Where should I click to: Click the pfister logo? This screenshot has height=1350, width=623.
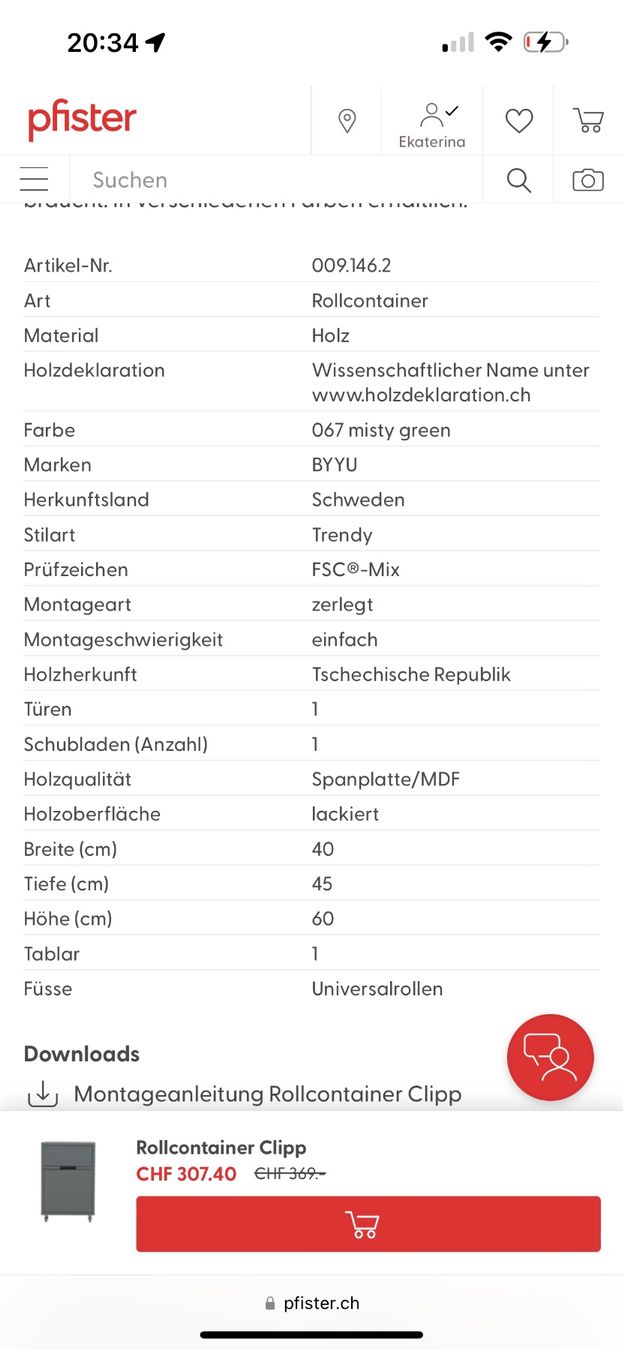82,121
